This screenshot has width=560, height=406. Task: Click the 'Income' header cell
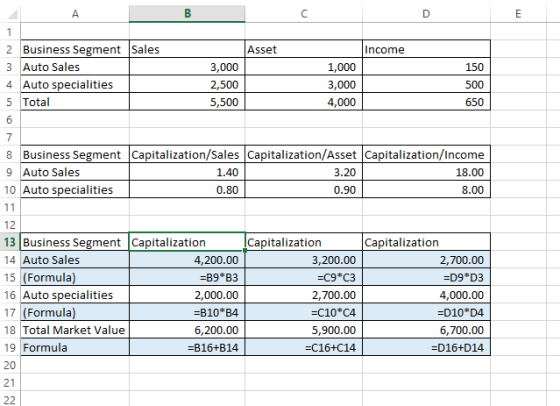tap(426, 49)
